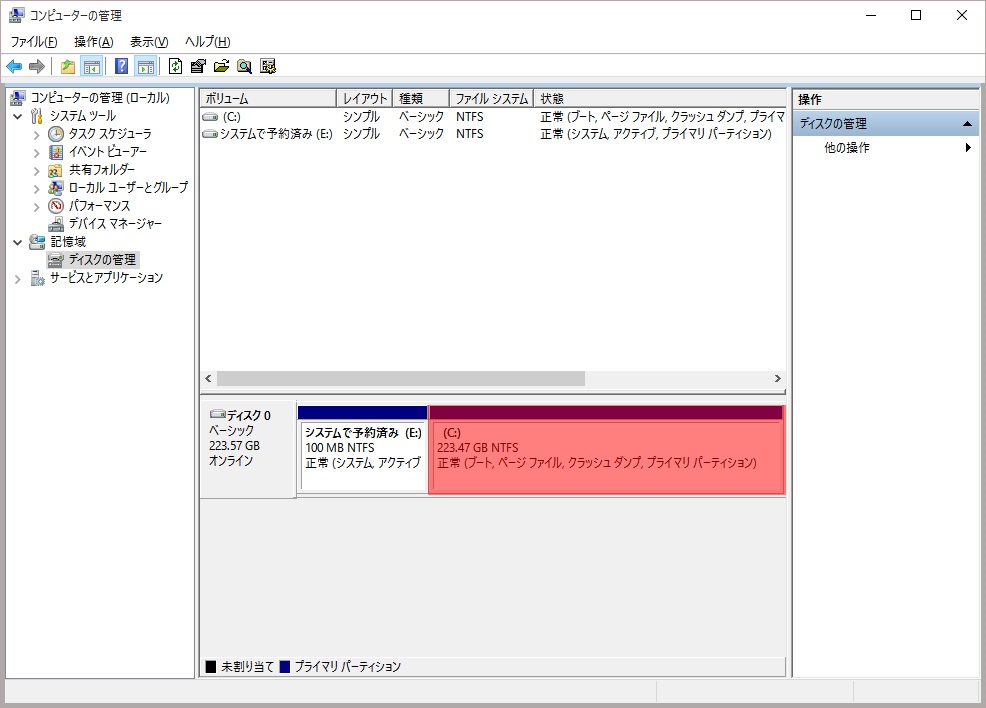Sort by the 状態 column header
Image resolution: width=986 pixels, height=708 pixels.
[660, 99]
